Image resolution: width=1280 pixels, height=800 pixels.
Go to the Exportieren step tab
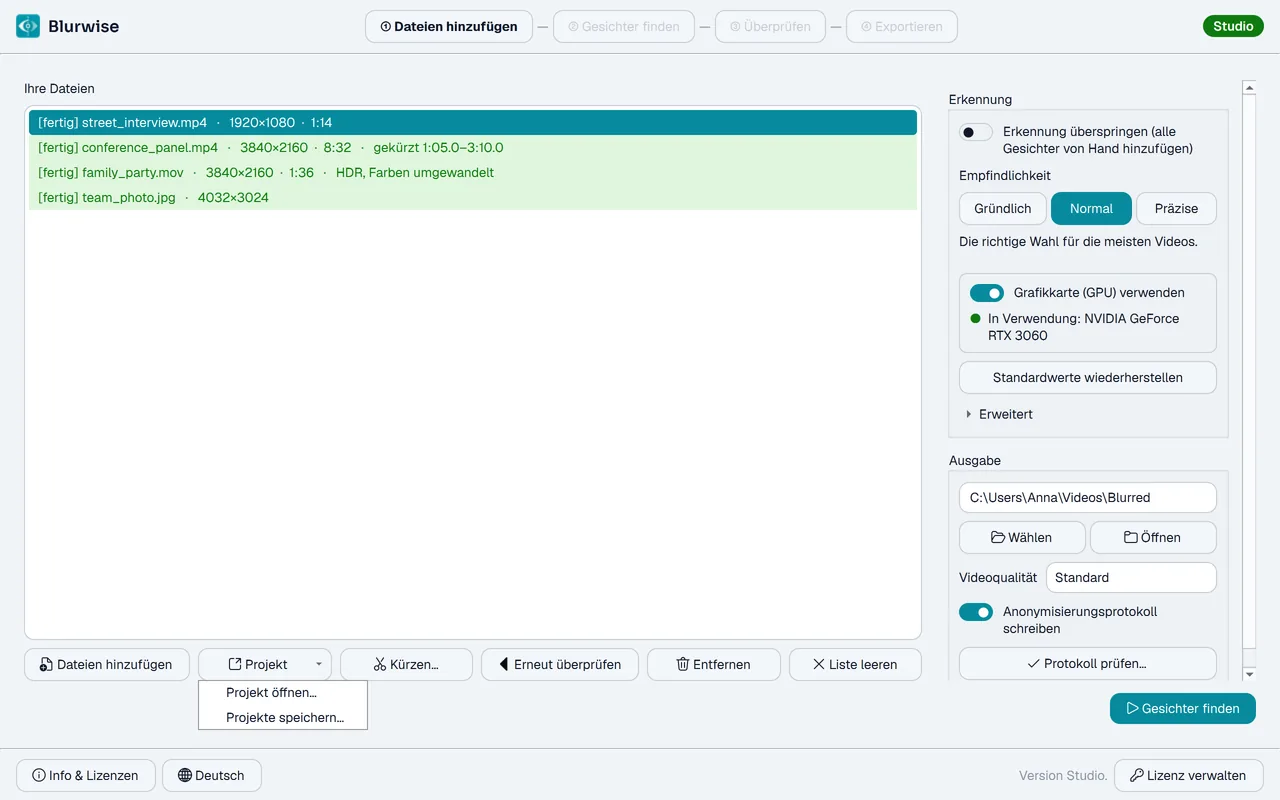click(x=902, y=26)
